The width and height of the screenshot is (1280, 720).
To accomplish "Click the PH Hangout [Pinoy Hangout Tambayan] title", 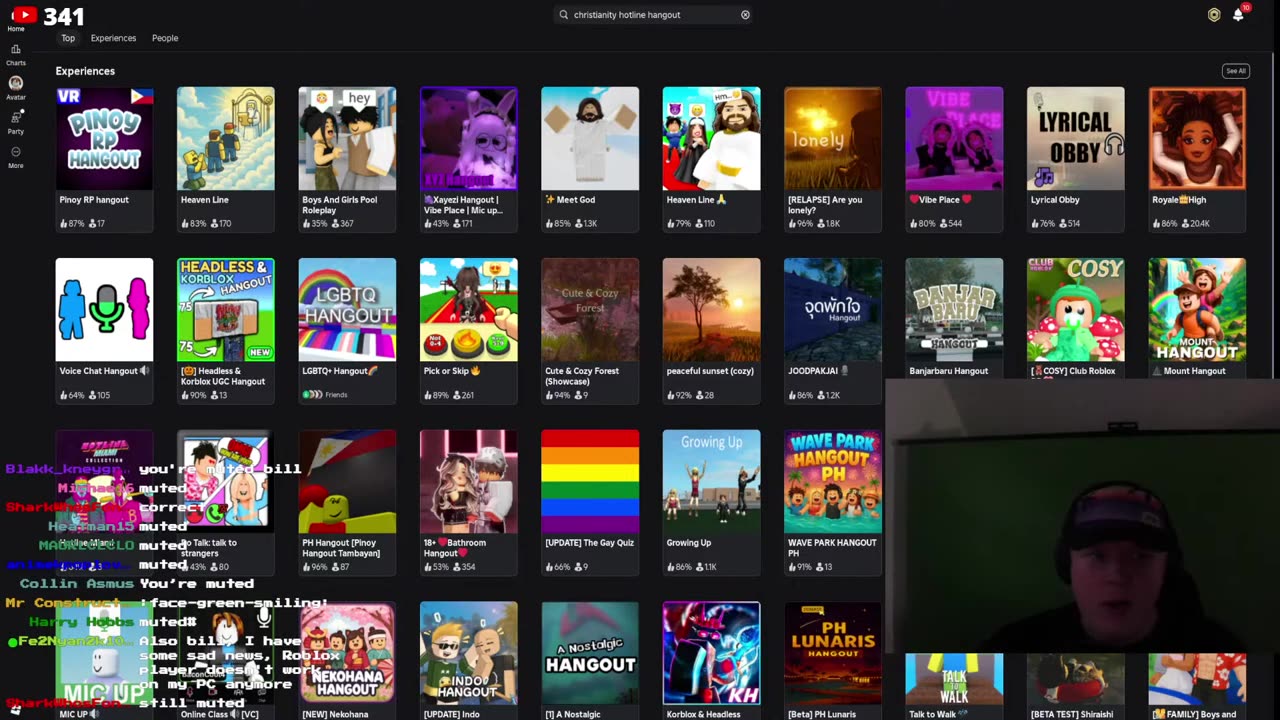I will click(x=341, y=548).
